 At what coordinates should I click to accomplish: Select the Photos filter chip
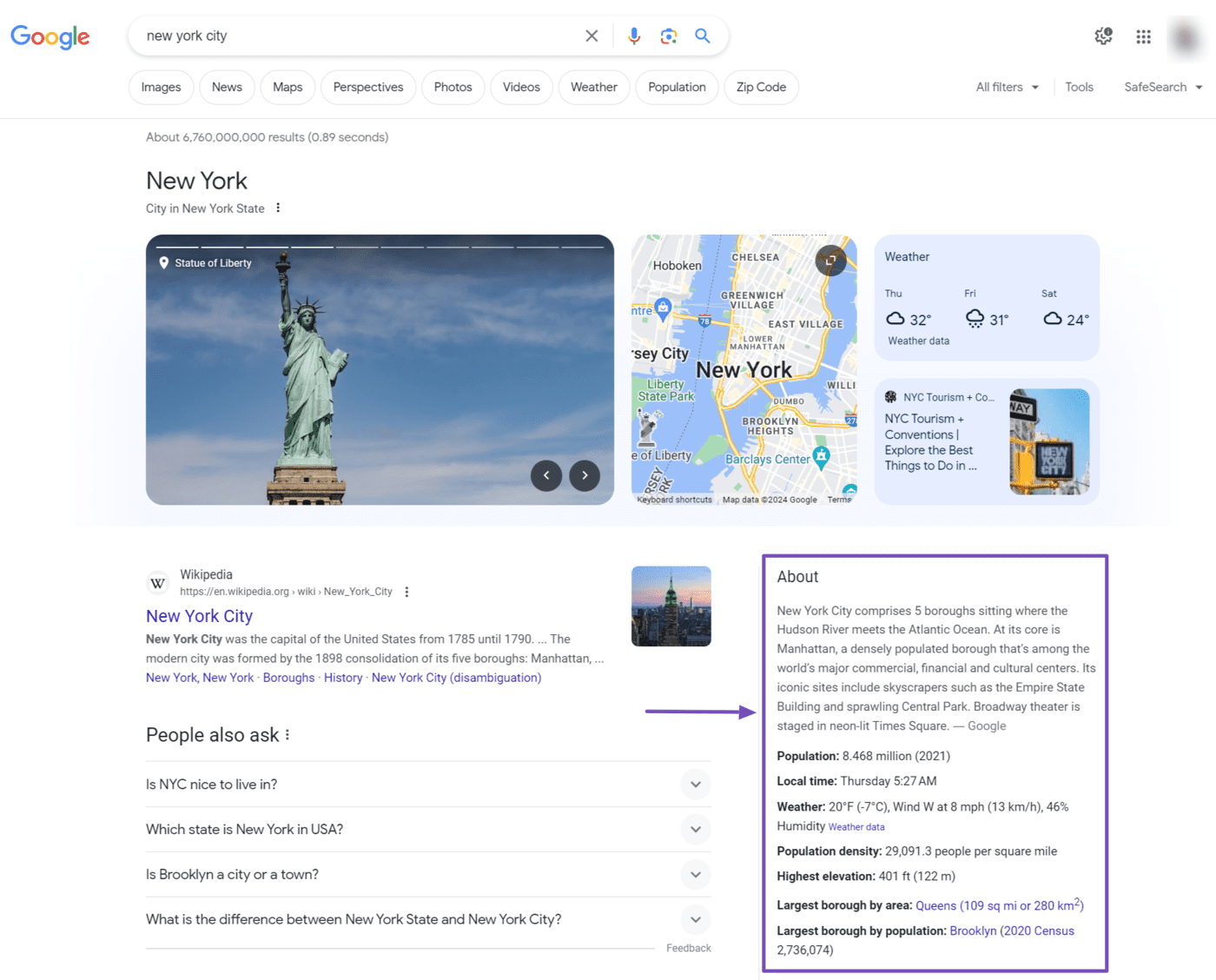click(453, 87)
